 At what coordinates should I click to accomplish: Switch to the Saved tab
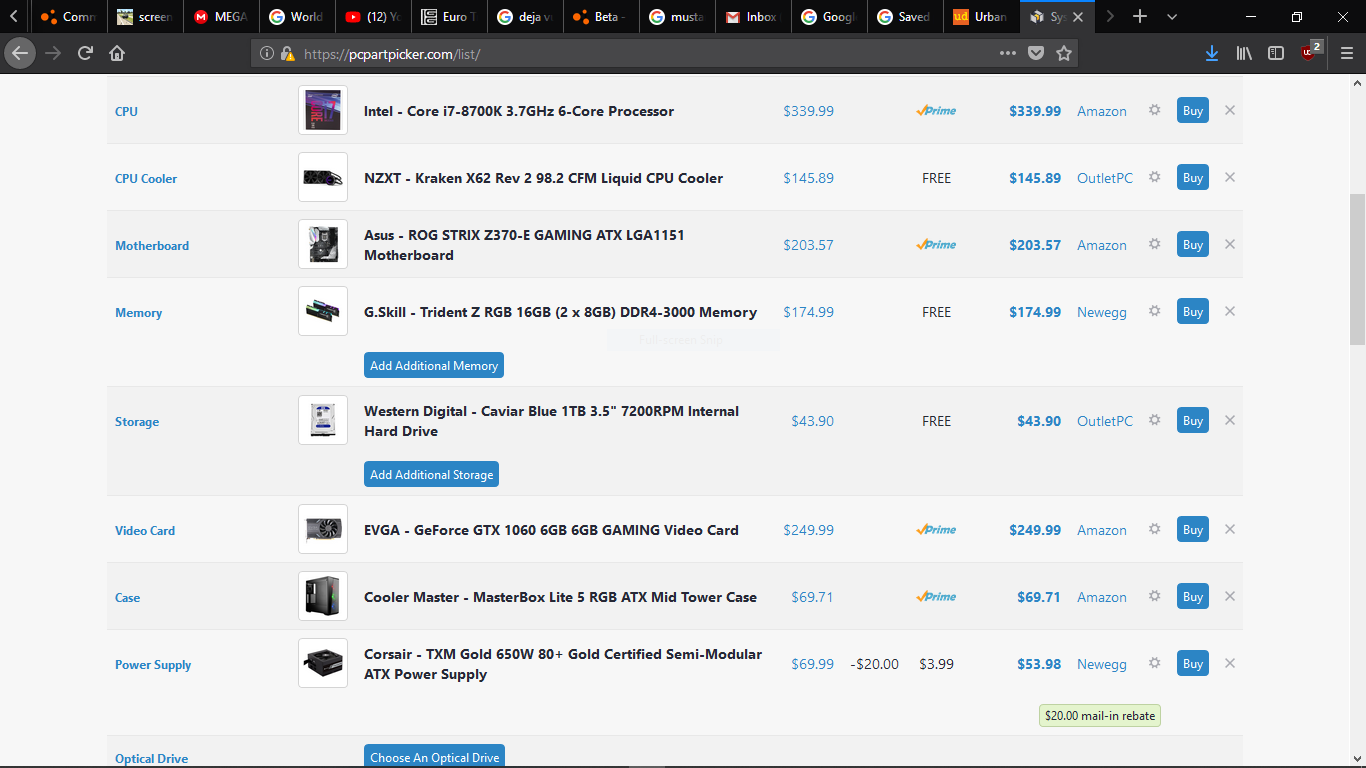click(905, 17)
